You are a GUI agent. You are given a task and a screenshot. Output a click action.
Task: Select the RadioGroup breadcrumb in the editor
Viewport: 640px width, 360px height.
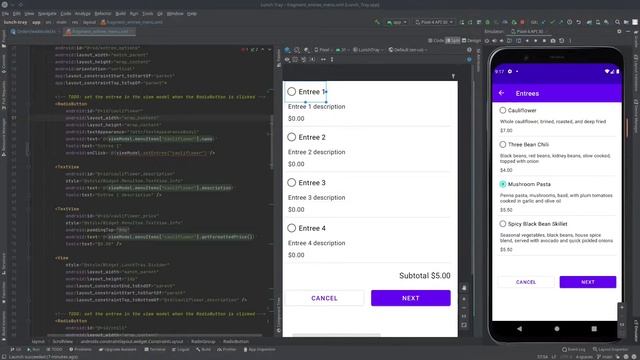[203, 341]
